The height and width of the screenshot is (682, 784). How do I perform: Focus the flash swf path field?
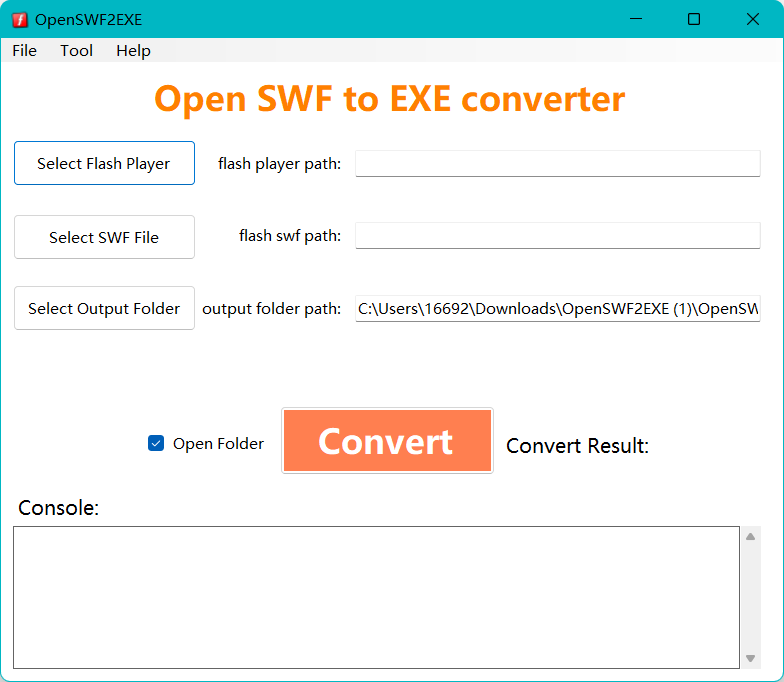558,236
